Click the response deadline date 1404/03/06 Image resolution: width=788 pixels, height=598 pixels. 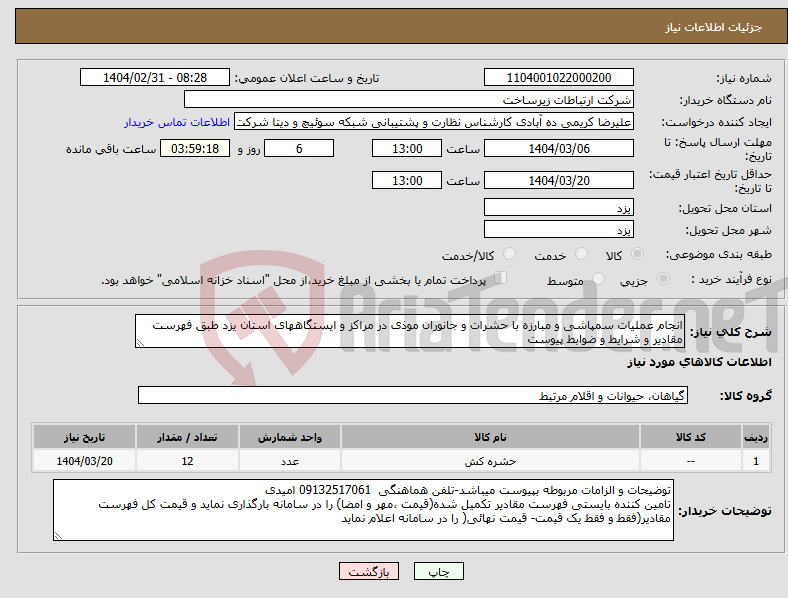pos(558,148)
